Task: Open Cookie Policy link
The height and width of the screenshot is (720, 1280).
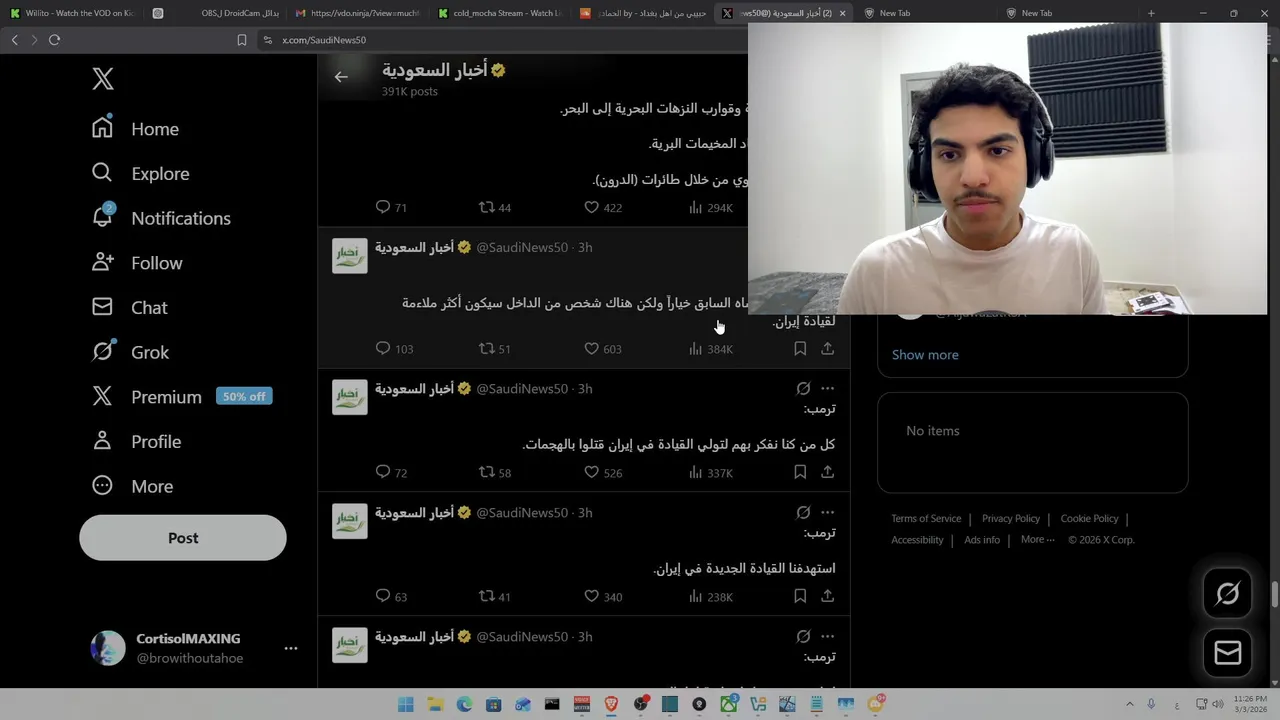Action: point(1089,518)
